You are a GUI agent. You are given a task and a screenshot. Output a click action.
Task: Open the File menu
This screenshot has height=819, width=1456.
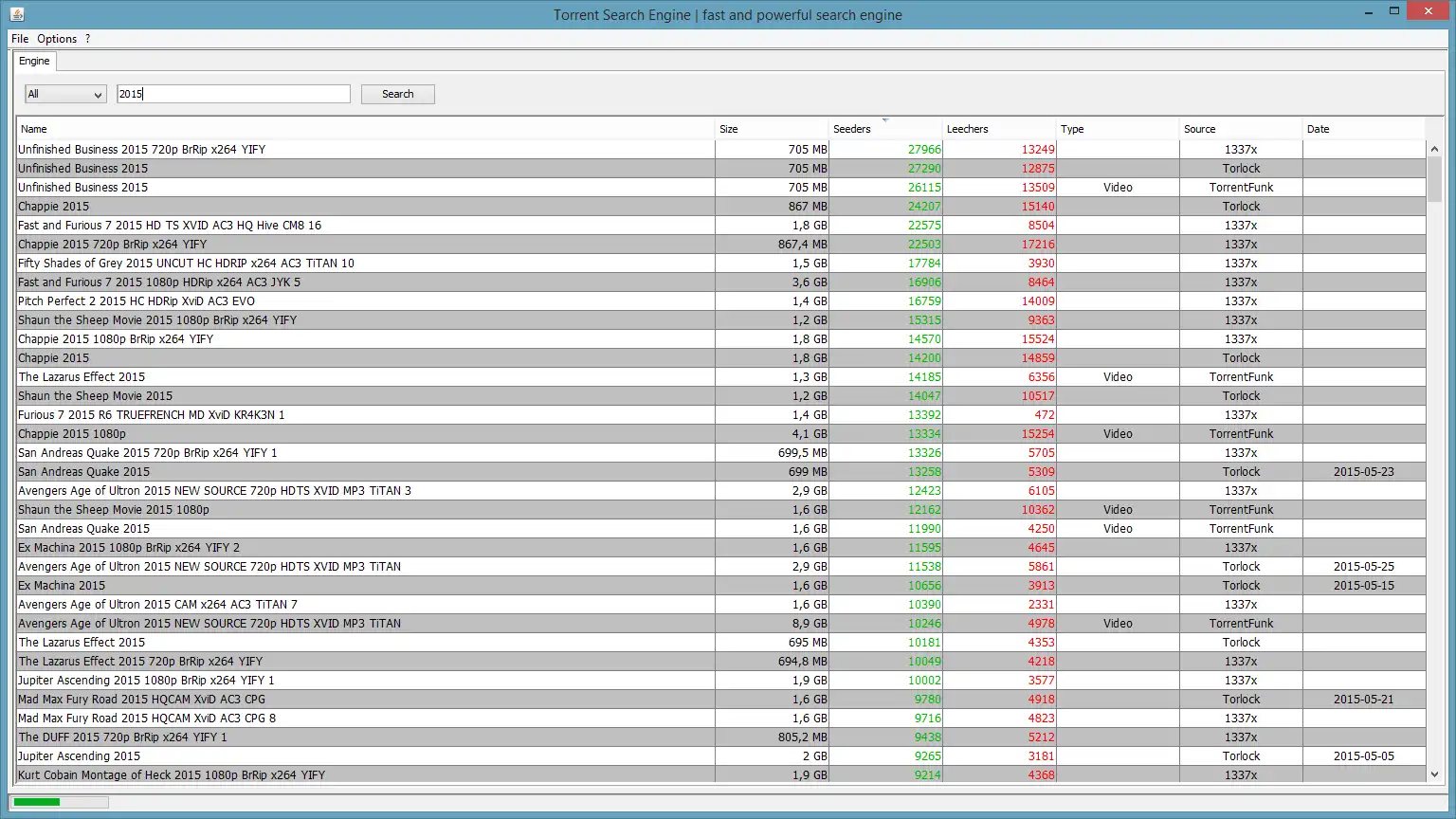pyautogui.click(x=20, y=39)
